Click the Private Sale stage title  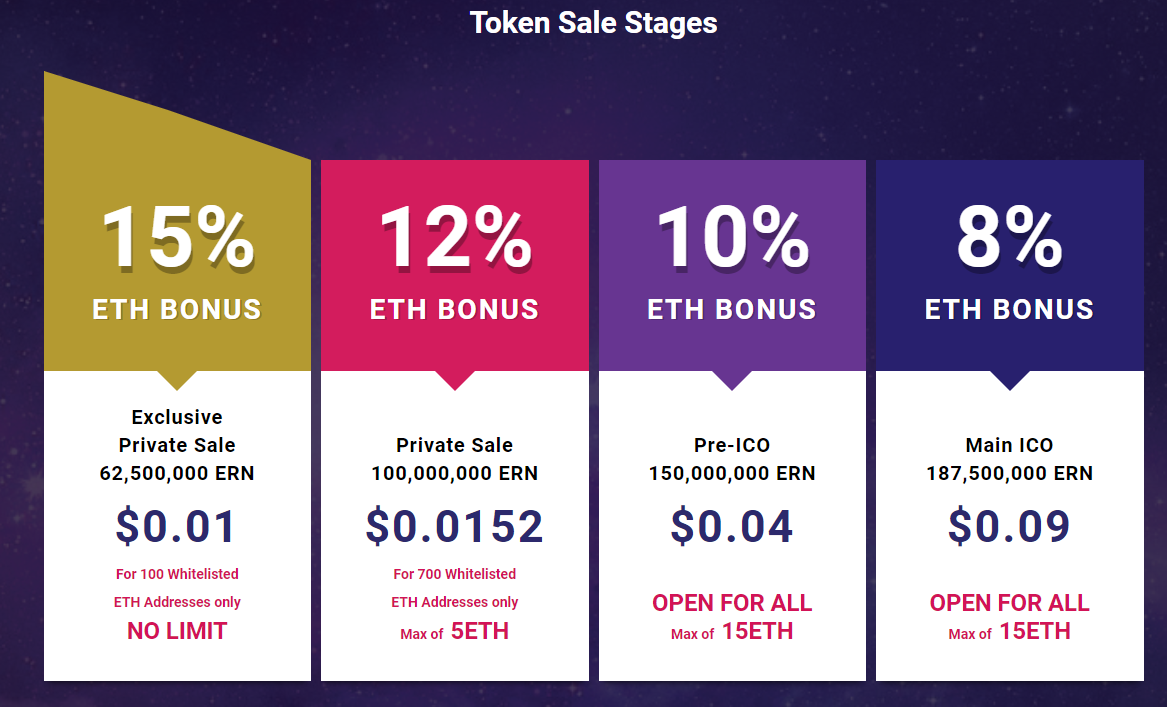[455, 445]
